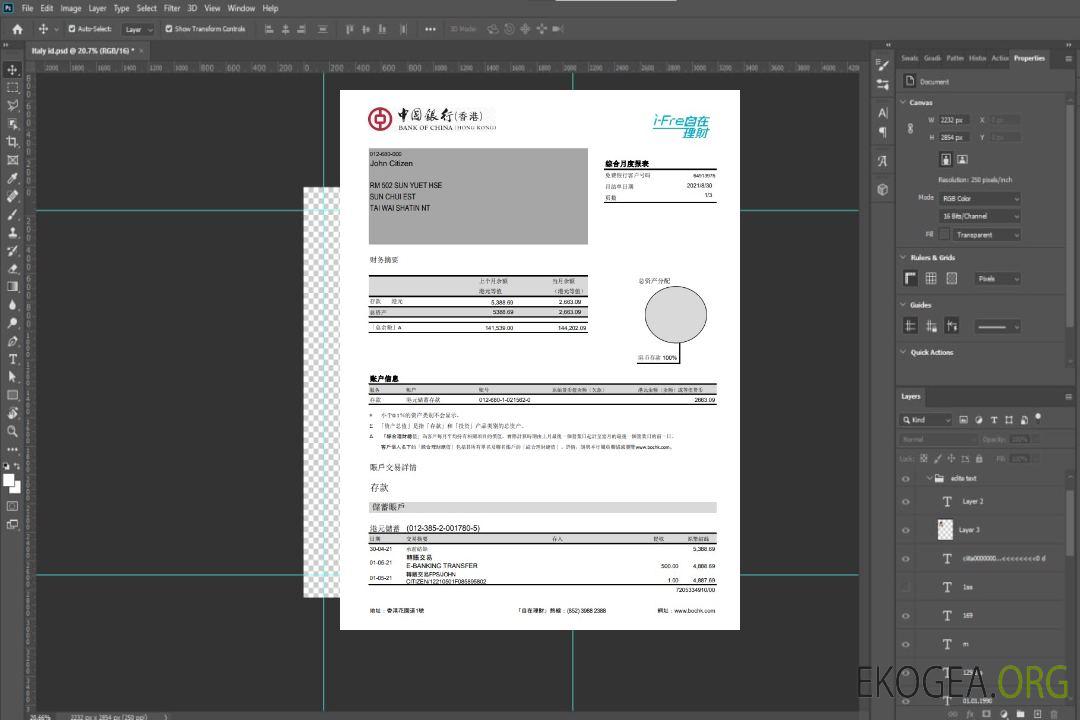The image size is (1080, 720).
Task: Select the Pen tool
Action: pyautogui.click(x=12, y=341)
